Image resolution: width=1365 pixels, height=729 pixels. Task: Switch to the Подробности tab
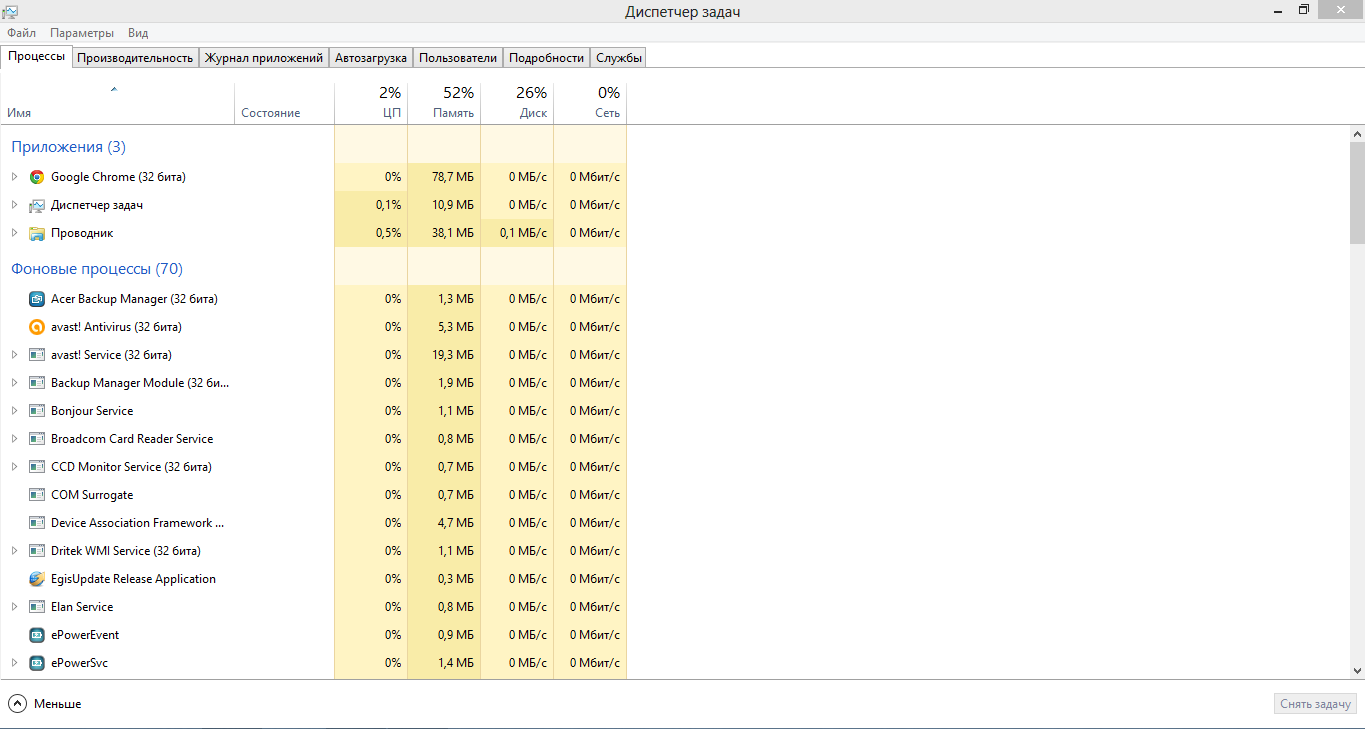coord(546,58)
